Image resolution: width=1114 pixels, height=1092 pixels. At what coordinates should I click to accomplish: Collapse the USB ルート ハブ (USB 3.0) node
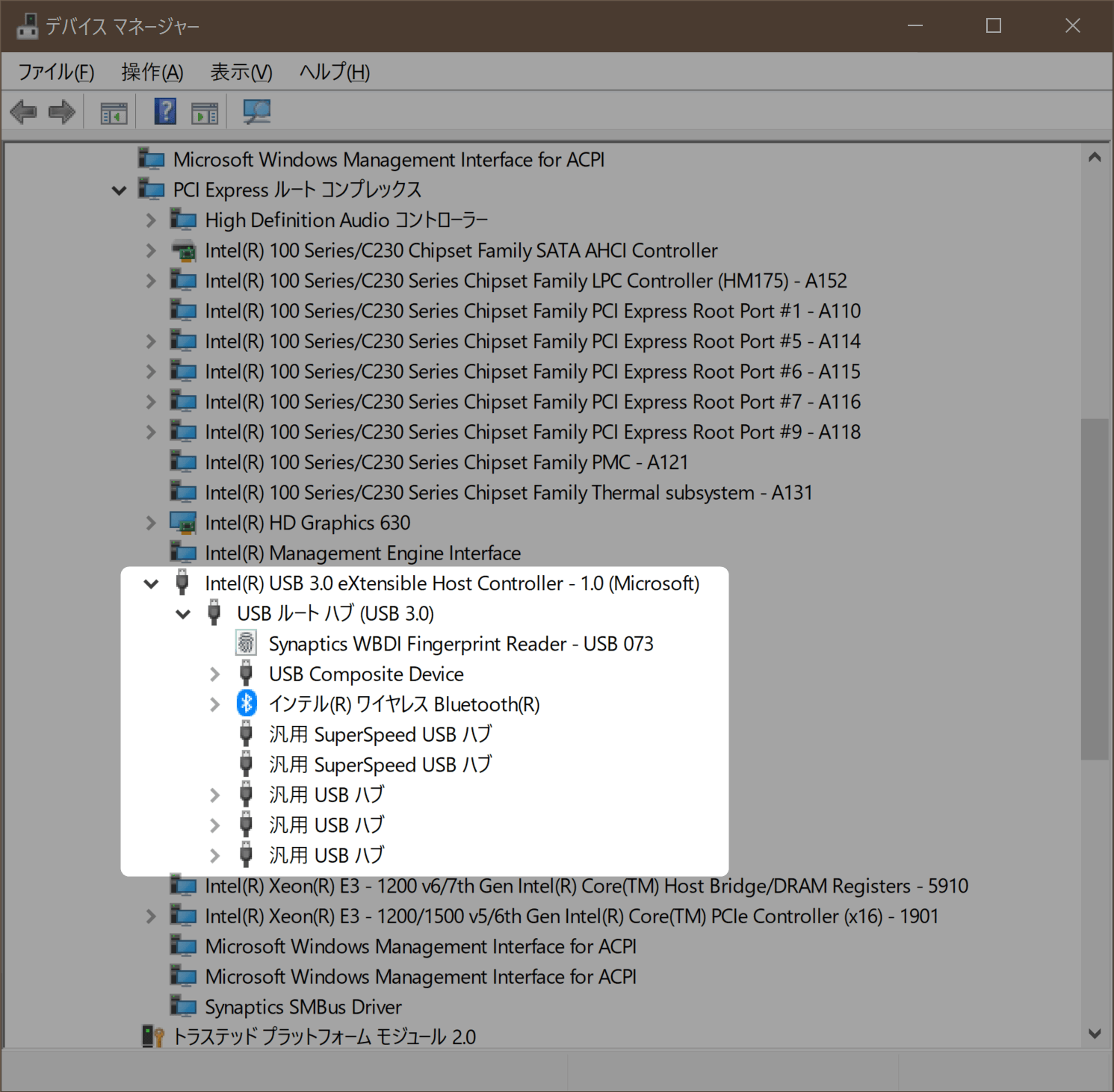point(183,614)
